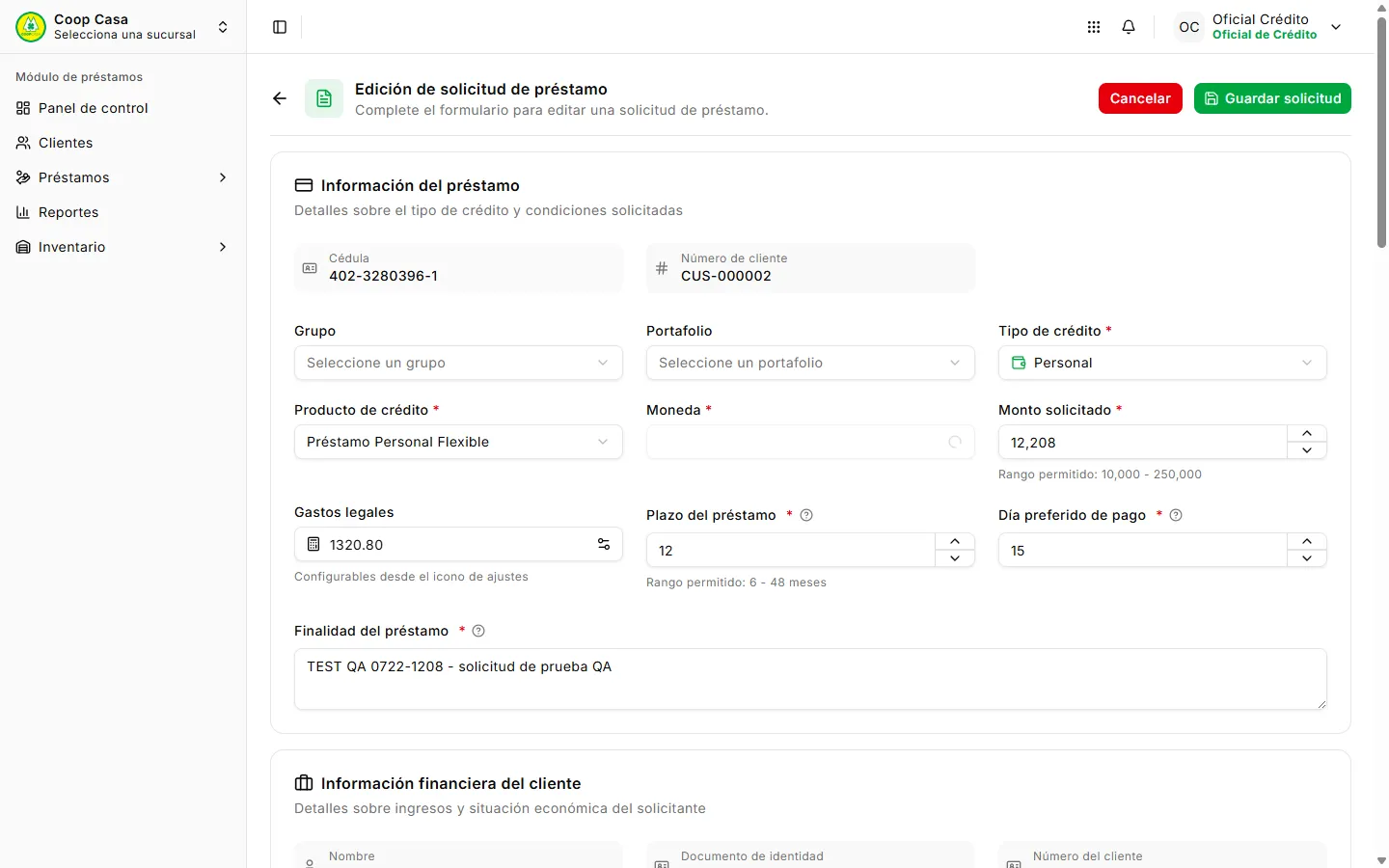Click the Monto solicitado input field
Screen dimensions: 1389x868
(x=1143, y=443)
